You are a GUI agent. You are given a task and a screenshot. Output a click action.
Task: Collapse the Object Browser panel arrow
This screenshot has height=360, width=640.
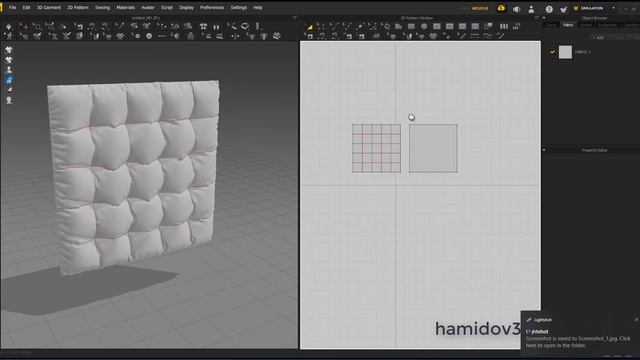(544, 18)
